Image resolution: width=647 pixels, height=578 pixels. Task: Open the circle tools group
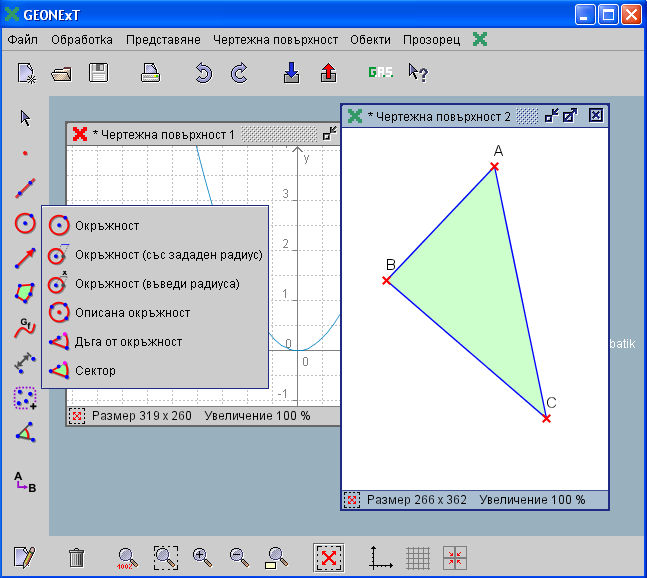pyautogui.click(x=25, y=223)
